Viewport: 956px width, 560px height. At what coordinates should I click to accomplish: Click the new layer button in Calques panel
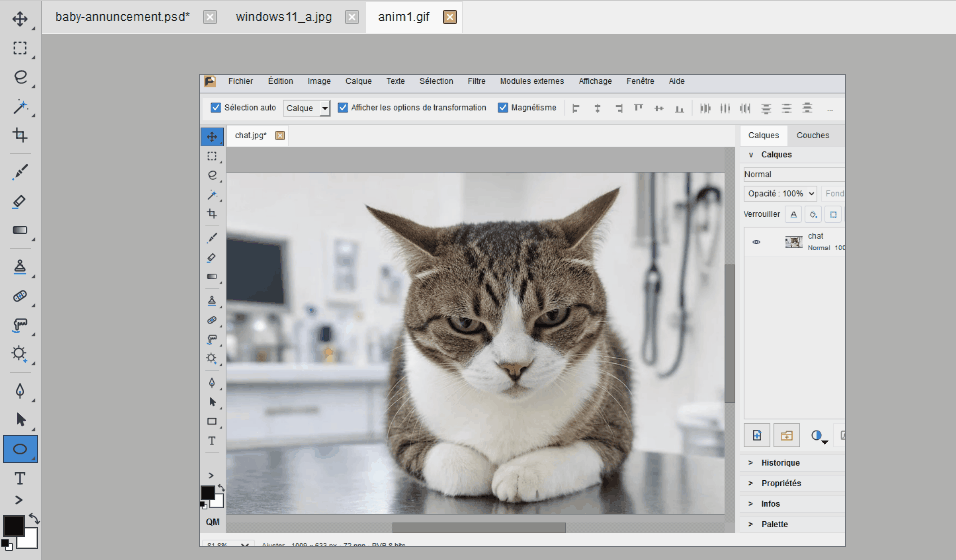[x=757, y=435]
